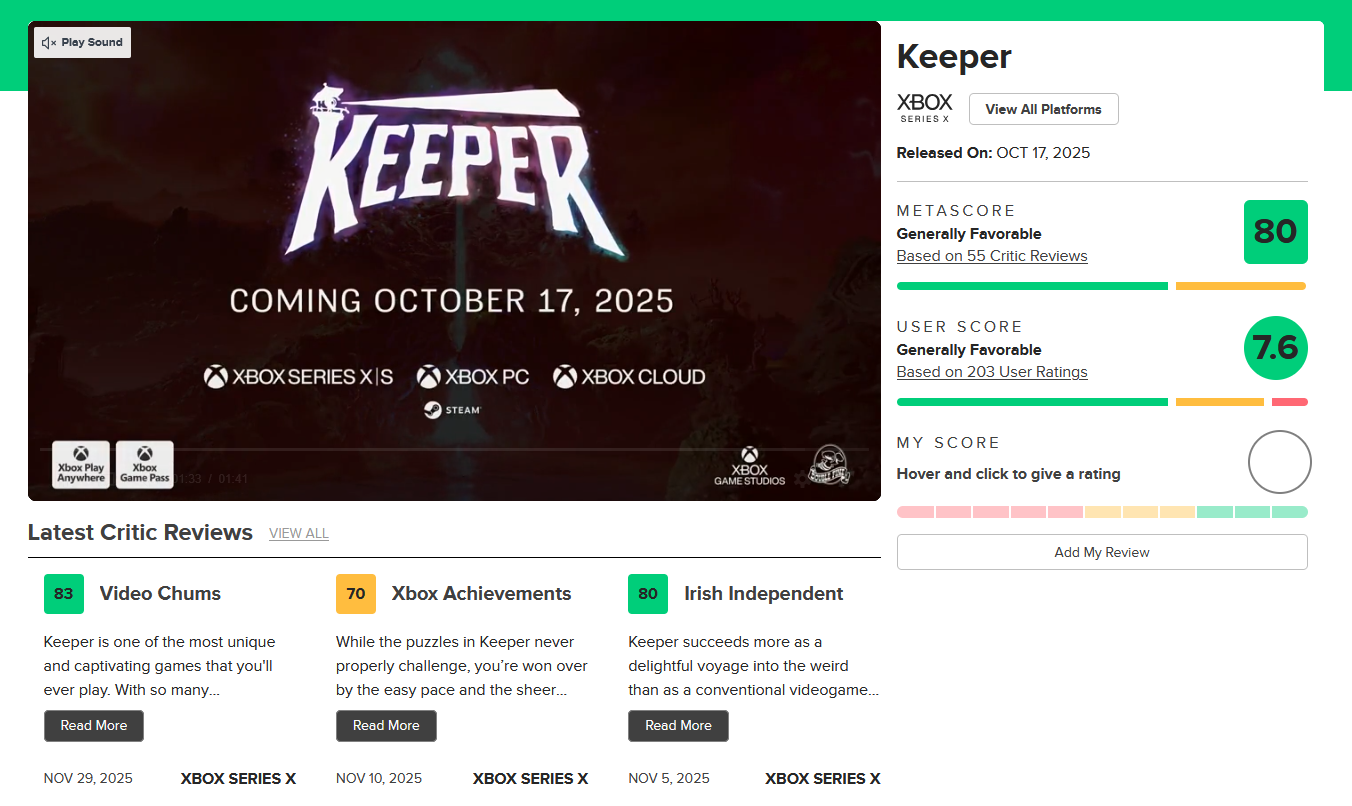Click the Add My Review button
The width and height of the screenshot is (1352, 806).
(1101, 552)
